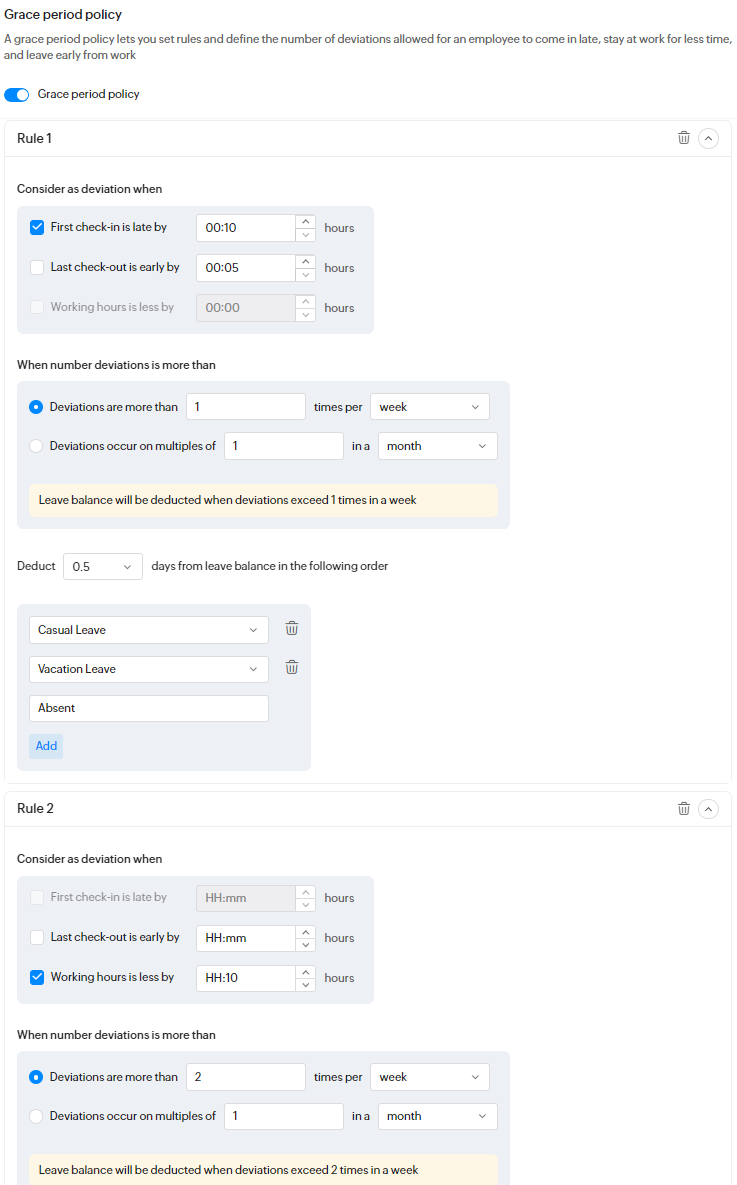Delete Rule 2 with trash icon
The width and height of the screenshot is (737, 1185).
(x=684, y=808)
